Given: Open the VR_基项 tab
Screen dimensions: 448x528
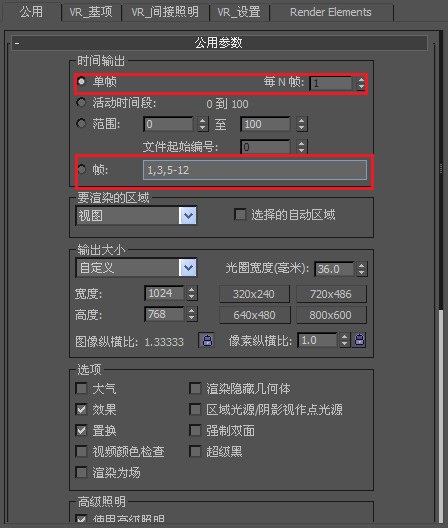Looking at the screenshot, I should (91, 12).
